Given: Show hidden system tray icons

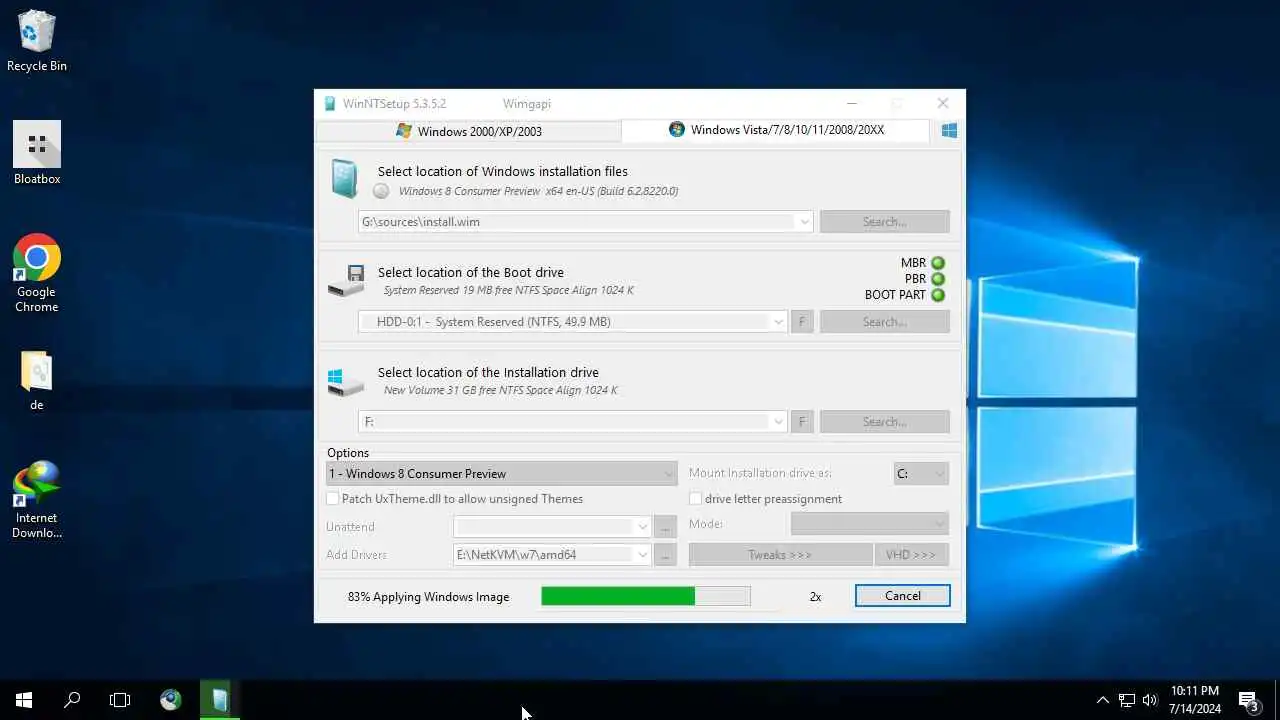Looking at the screenshot, I should point(1103,700).
